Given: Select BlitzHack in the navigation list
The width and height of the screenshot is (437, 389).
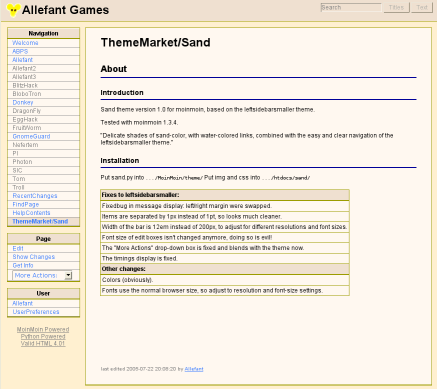Looking at the screenshot, I should (x=25, y=85).
